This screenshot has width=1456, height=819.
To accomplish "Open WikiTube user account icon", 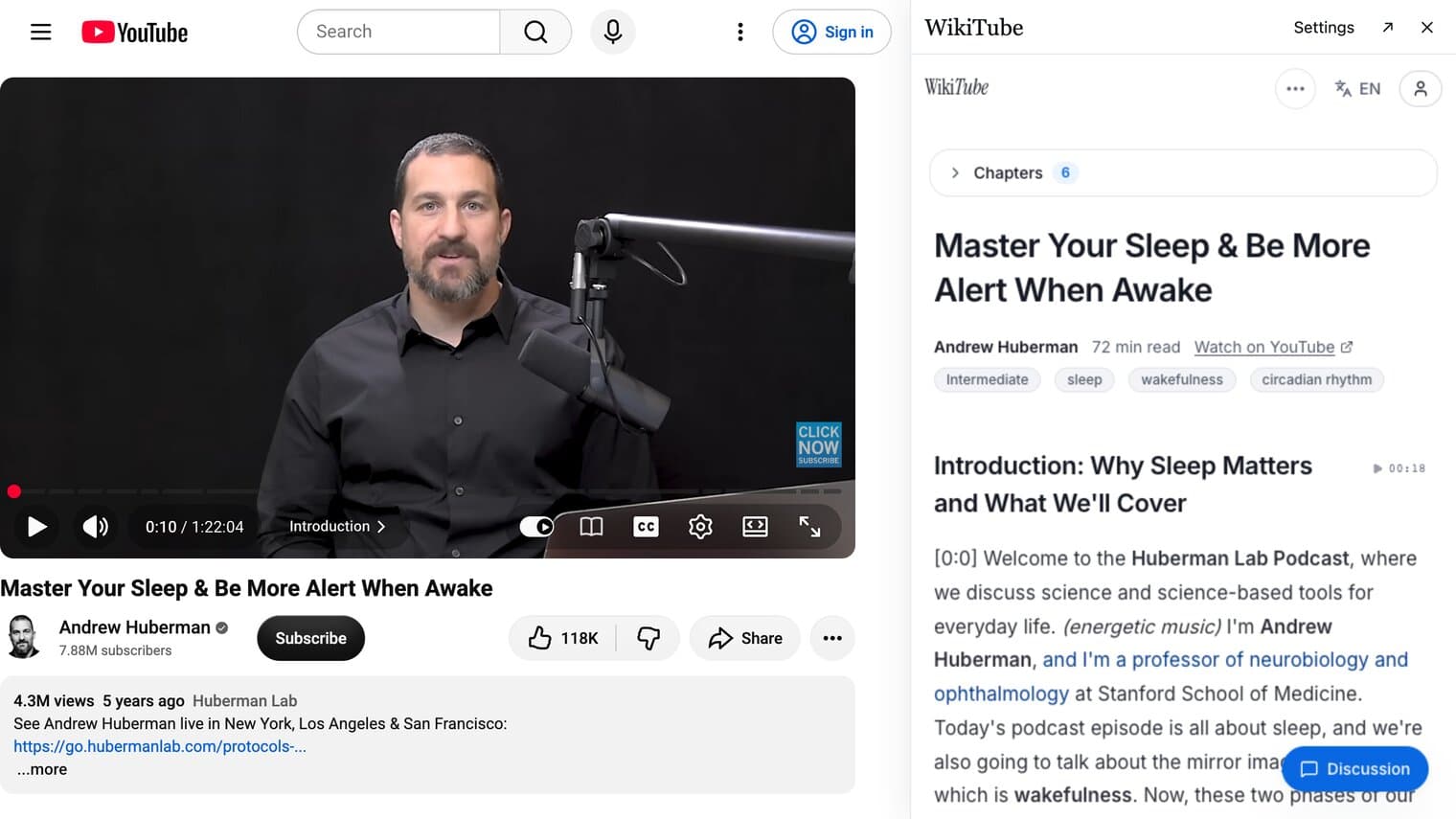I will [x=1421, y=88].
